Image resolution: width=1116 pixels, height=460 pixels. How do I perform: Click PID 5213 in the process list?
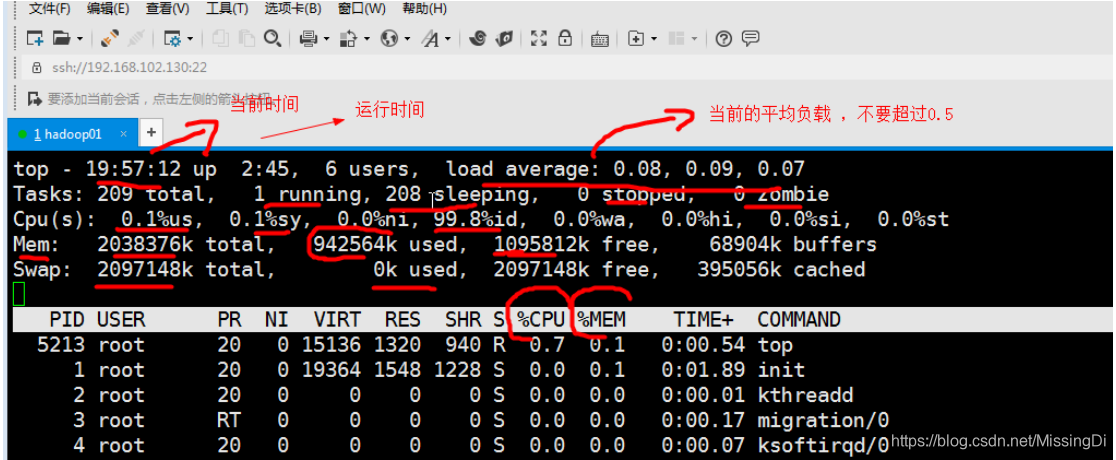pos(61,345)
